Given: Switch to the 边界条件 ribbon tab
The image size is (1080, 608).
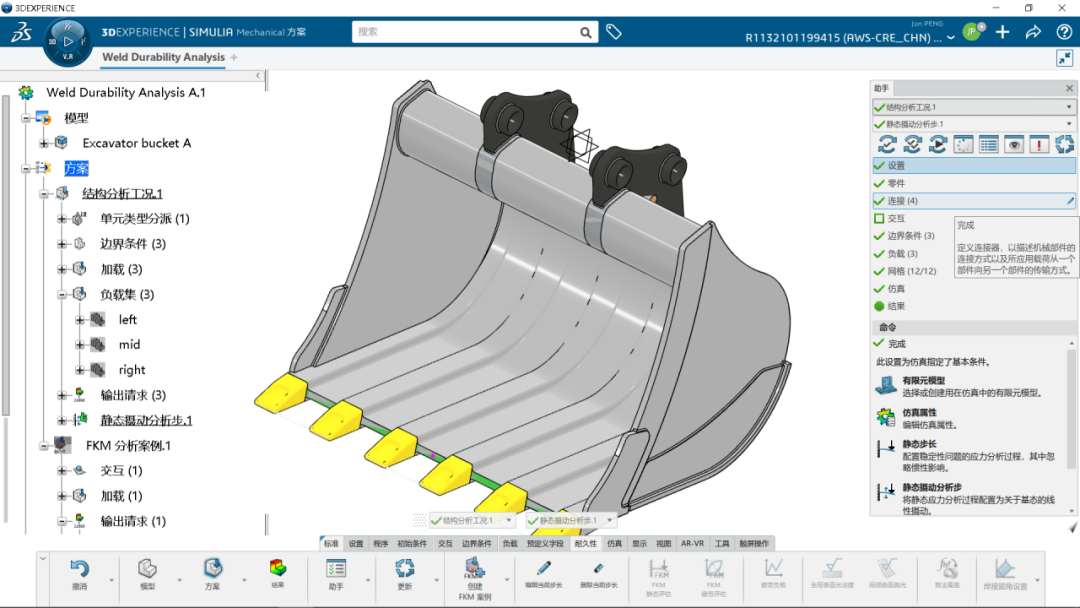Looking at the screenshot, I should tap(477, 543).
